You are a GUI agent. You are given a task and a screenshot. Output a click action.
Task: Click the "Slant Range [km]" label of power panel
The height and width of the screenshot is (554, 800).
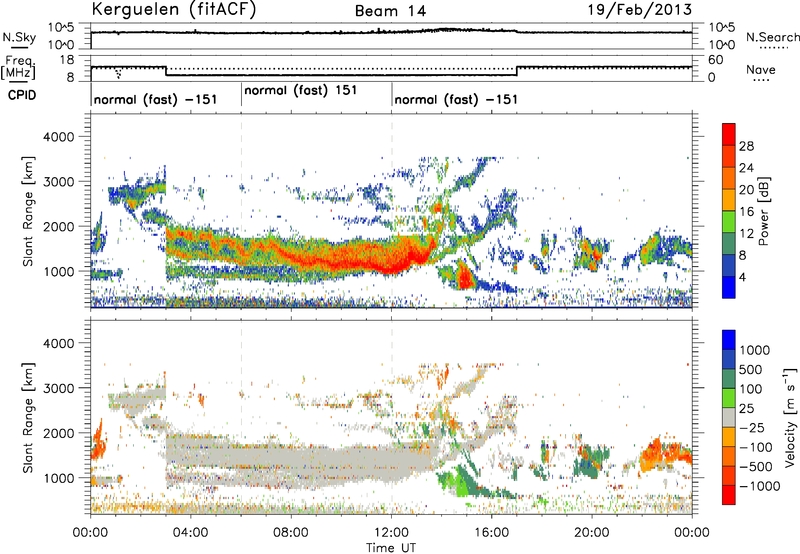tap(28, 211)
